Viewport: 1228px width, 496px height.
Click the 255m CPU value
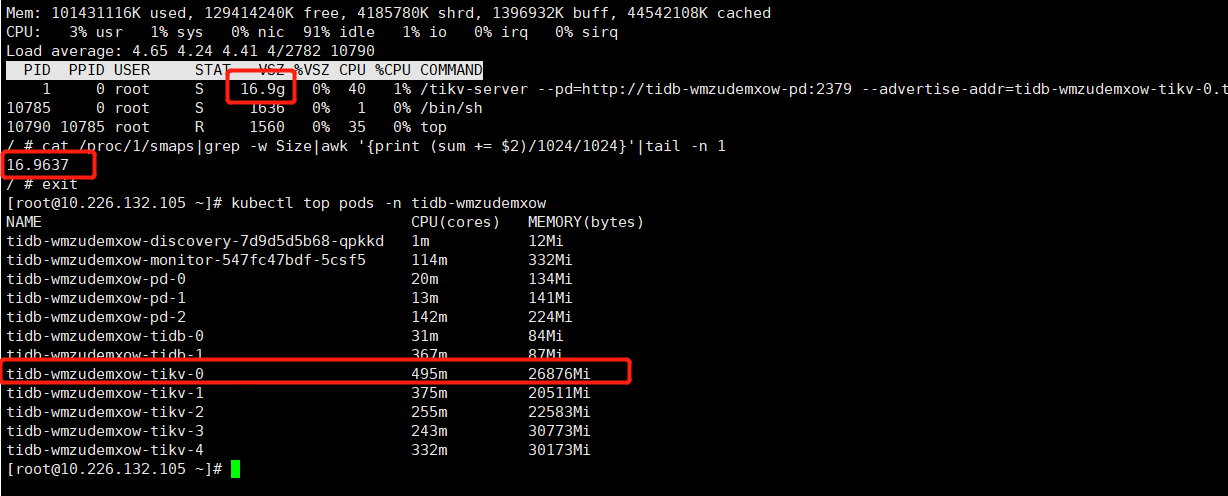(x=429, y=412)
